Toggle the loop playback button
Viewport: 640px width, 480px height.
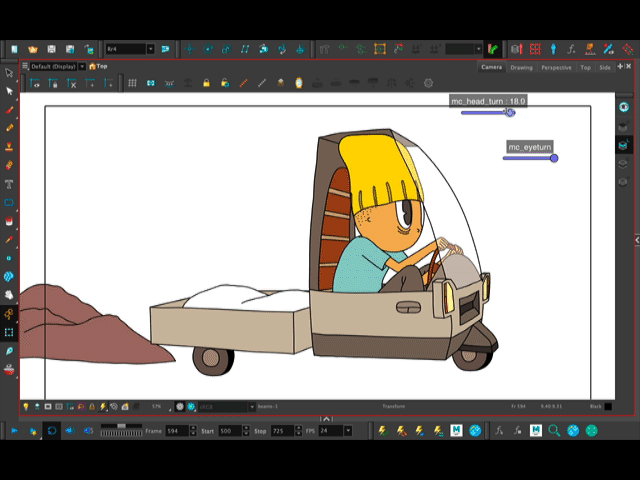[52, 430]
